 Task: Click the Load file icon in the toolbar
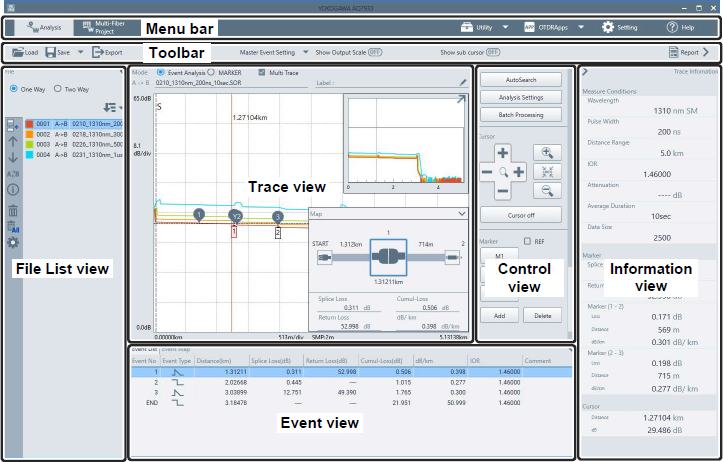tap(19, 52)
